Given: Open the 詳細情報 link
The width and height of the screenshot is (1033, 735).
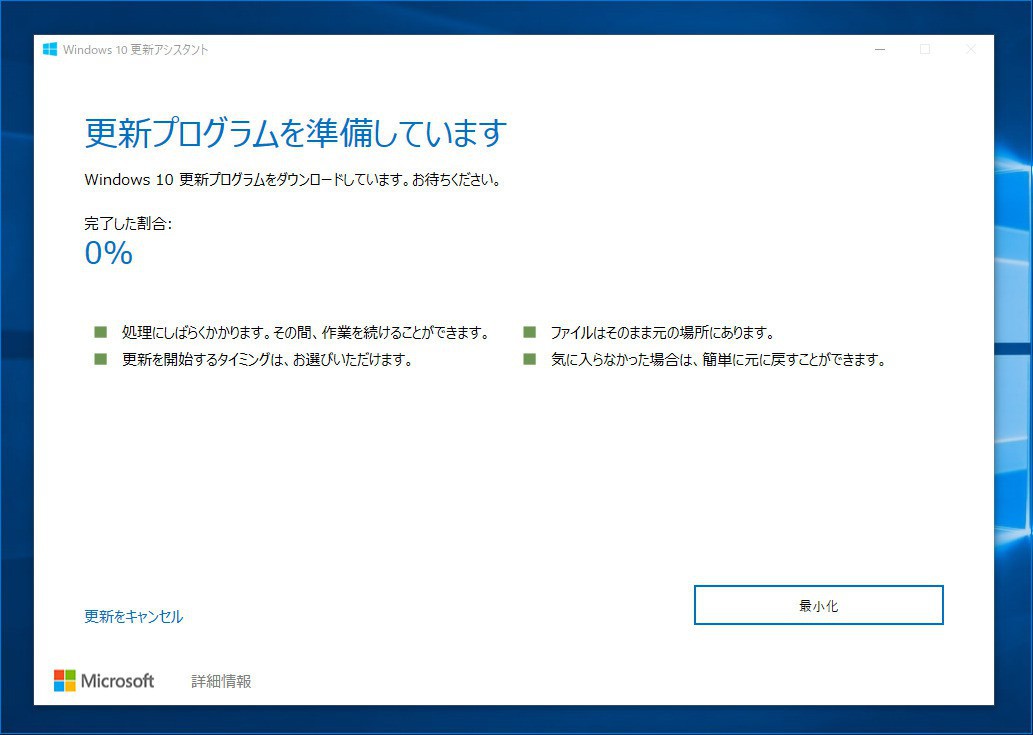Looking at the screenshot, I should [221, 681].
